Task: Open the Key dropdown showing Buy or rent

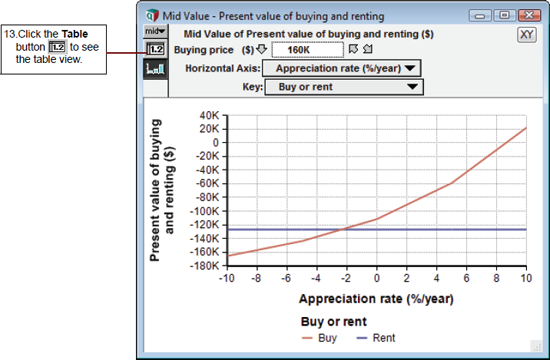Action: [344, 87]
